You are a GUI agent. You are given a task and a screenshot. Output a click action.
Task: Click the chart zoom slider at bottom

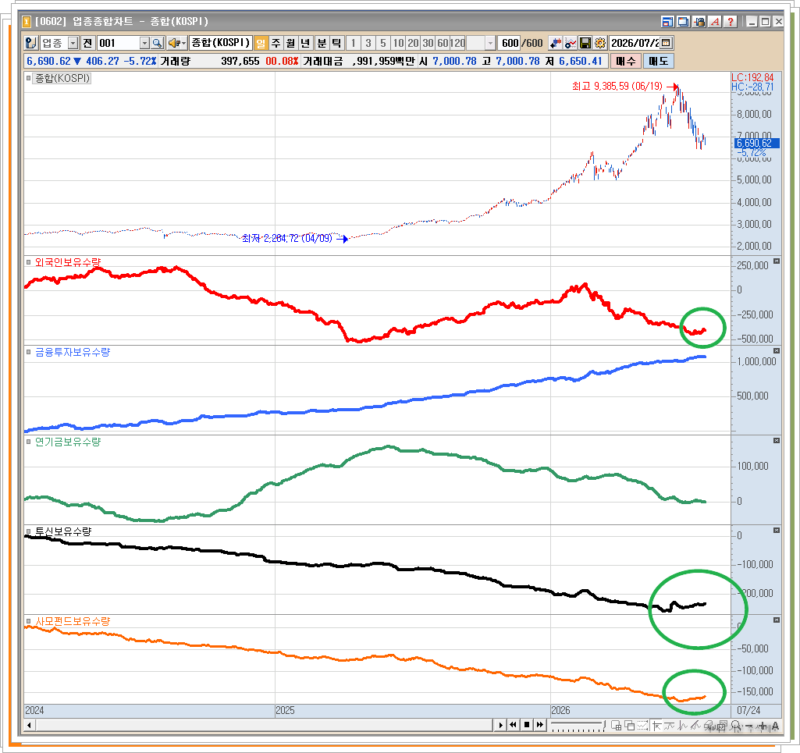(578, 725)
